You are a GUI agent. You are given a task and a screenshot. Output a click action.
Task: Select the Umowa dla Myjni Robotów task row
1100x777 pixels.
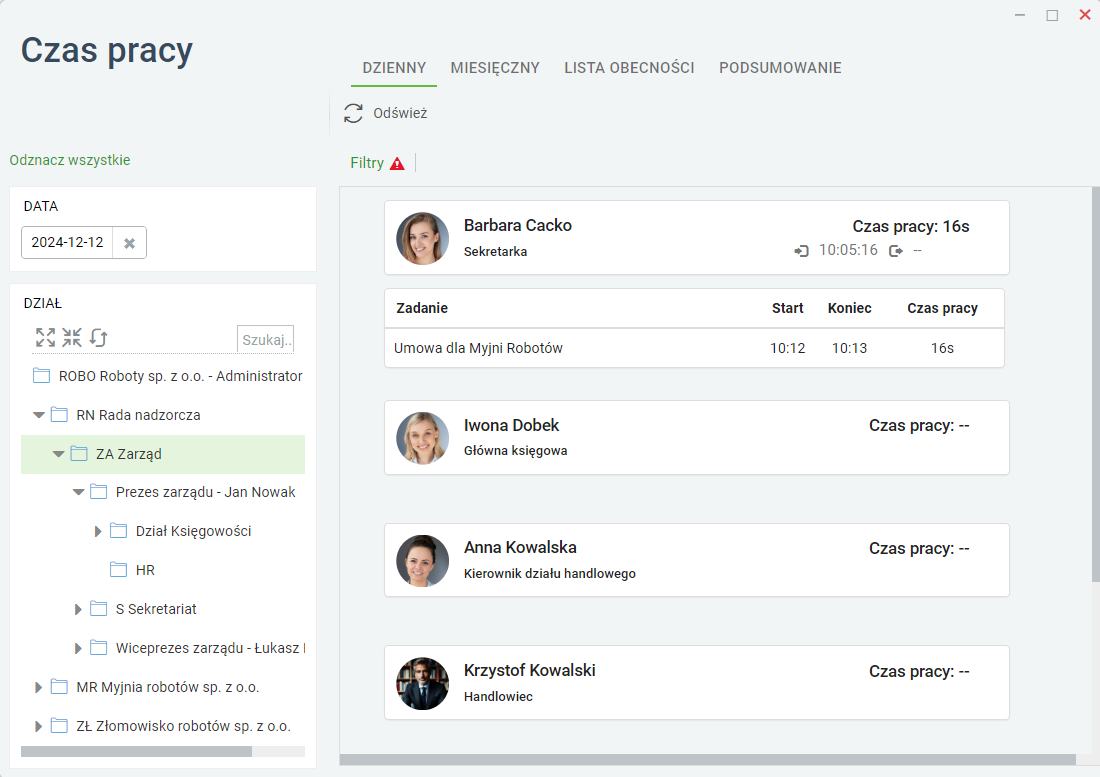pos(695,348)
